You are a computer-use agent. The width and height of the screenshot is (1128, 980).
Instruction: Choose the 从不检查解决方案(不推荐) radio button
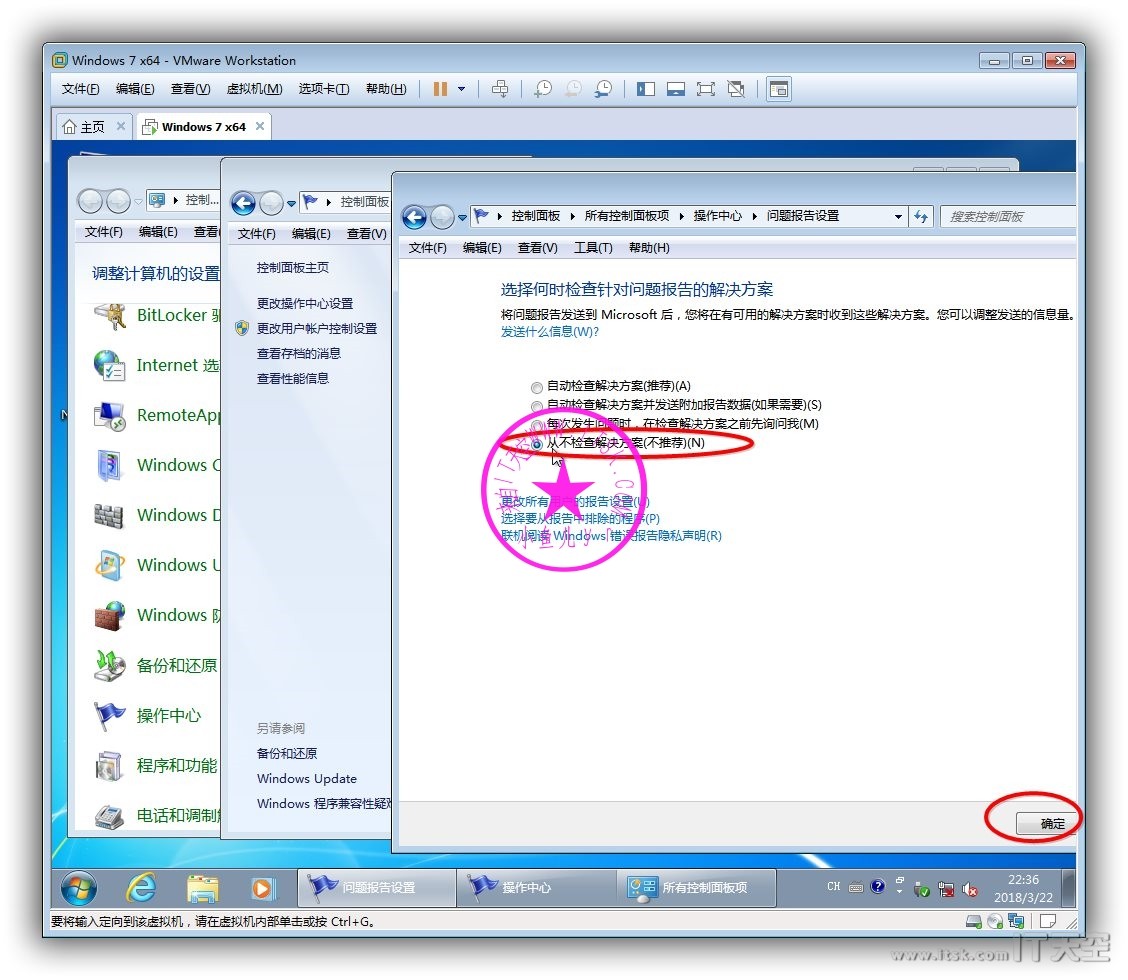tap(538, 443)
